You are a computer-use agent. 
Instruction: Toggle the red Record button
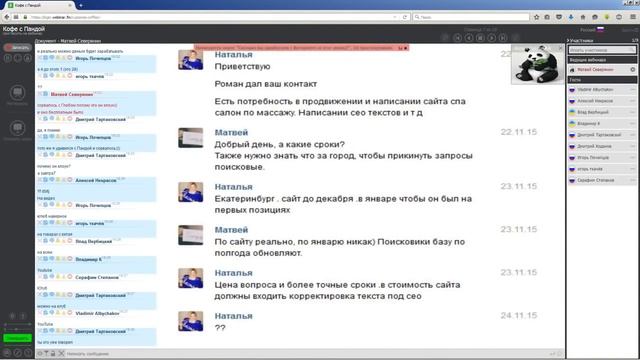coord(17,47)
